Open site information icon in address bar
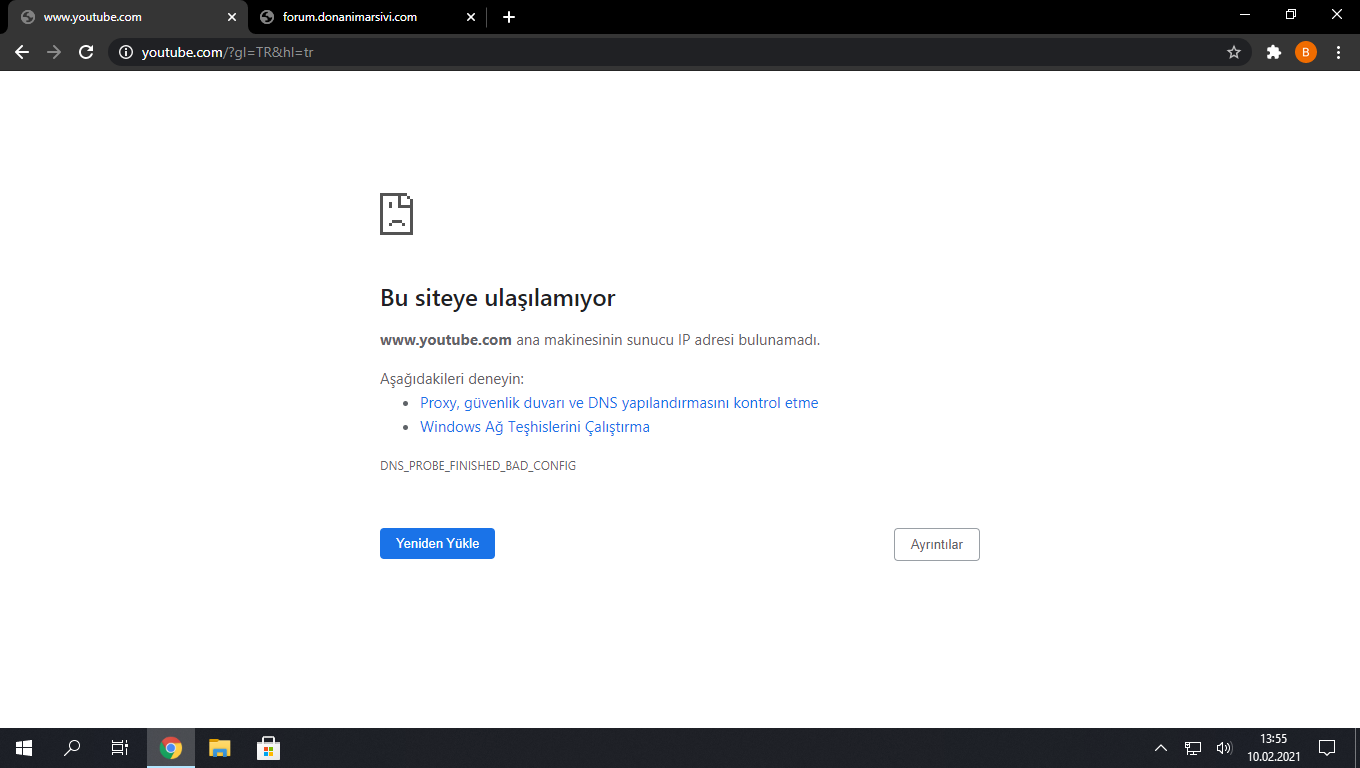The width and height of the screenshot is (1360, 768). (x=126, y=52)
